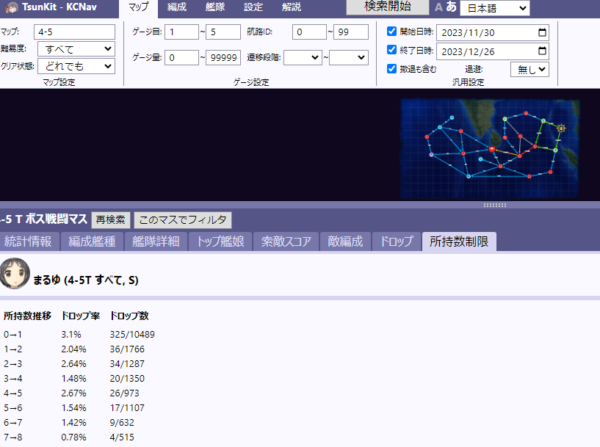The height and width of the screenshot is (447, 600).
Task: Uncheck the 撤退も含む checkbox
Action: [x=392, y=69]
